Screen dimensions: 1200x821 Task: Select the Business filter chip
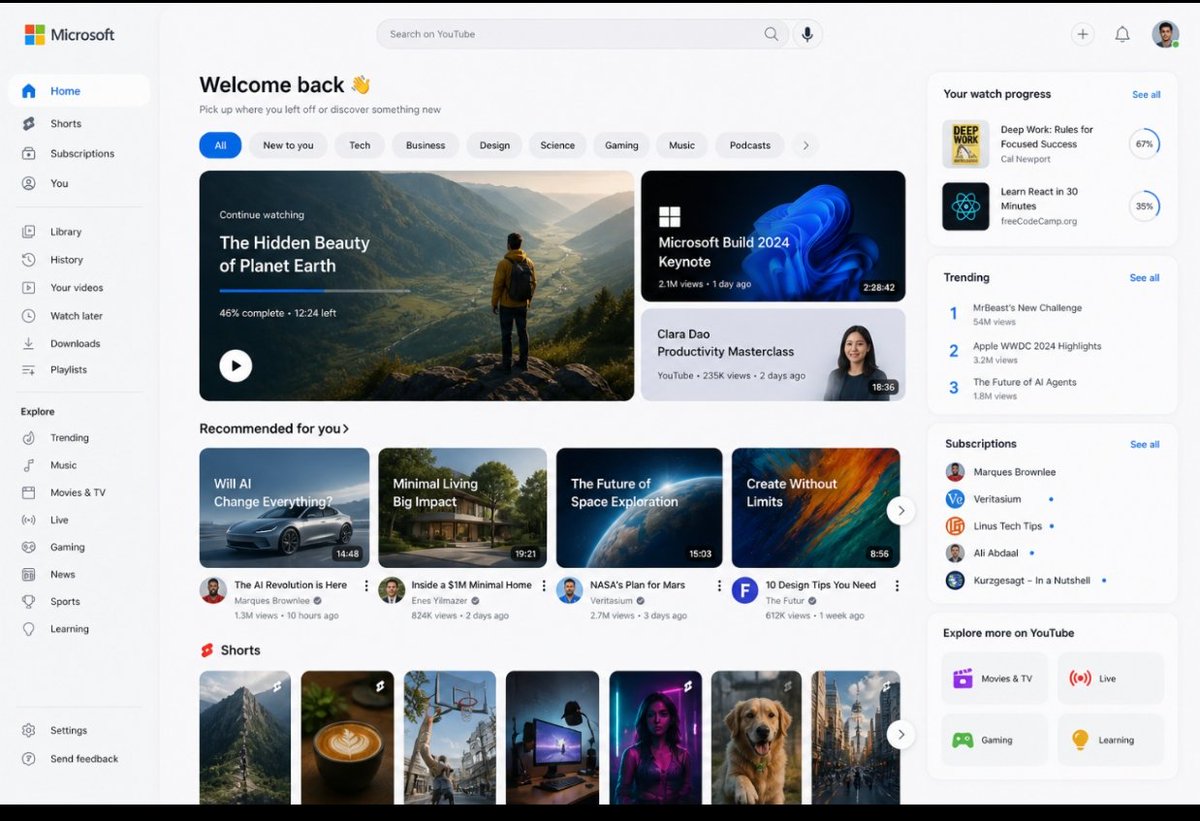point(425,146)
